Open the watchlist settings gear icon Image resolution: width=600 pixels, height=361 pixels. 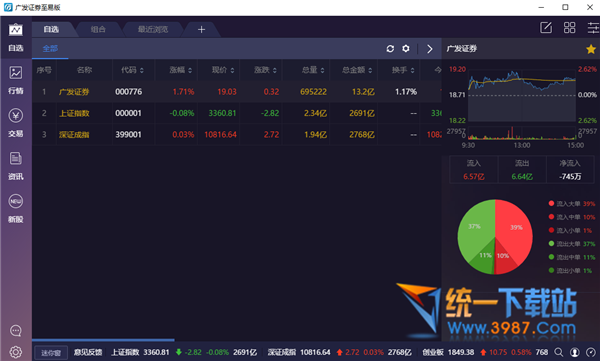(x=406, y=49)
